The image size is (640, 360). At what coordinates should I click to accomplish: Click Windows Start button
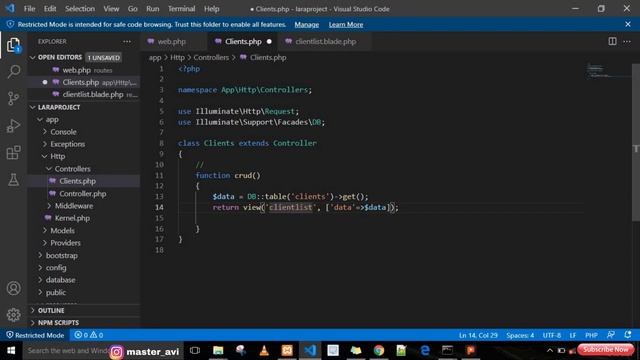pyautogui.click(x=11, y=350)
